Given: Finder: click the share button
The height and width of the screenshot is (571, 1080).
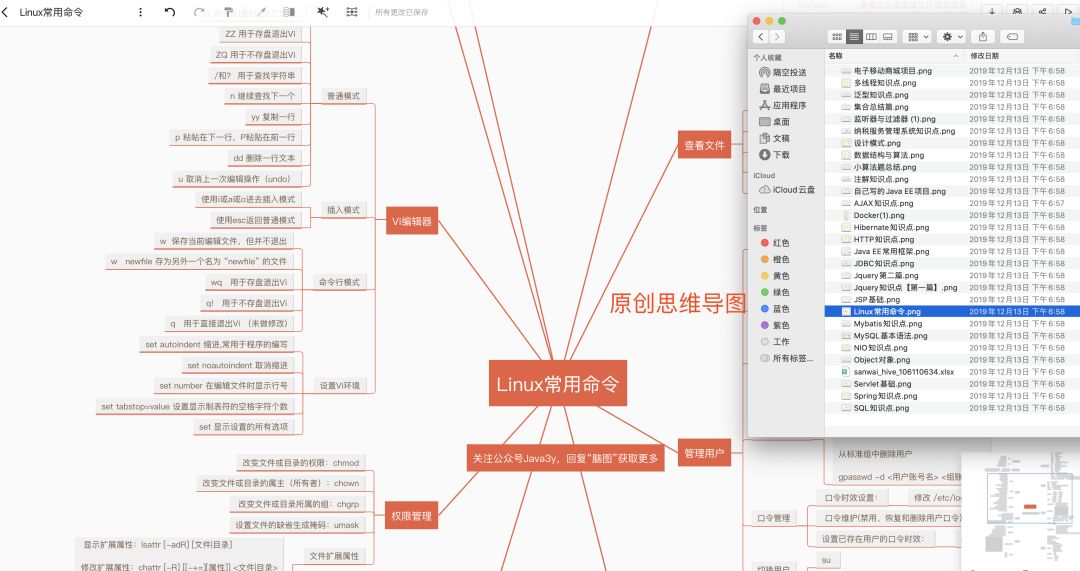Looking at the screenshot, I should pyautogui.click(x=983, y=37).
